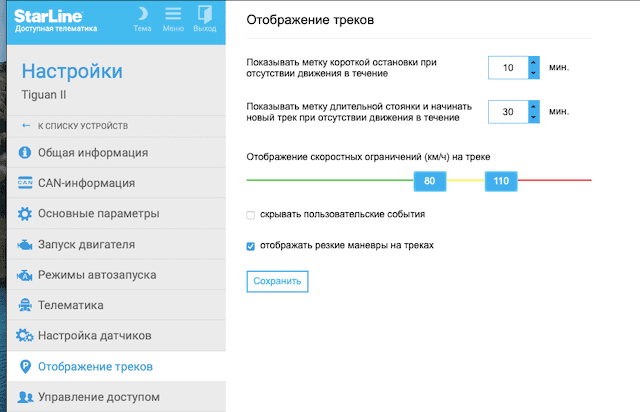Click the long parking 30 minutes field
Screen dimensions: 640x412
[x=508, y=112]
